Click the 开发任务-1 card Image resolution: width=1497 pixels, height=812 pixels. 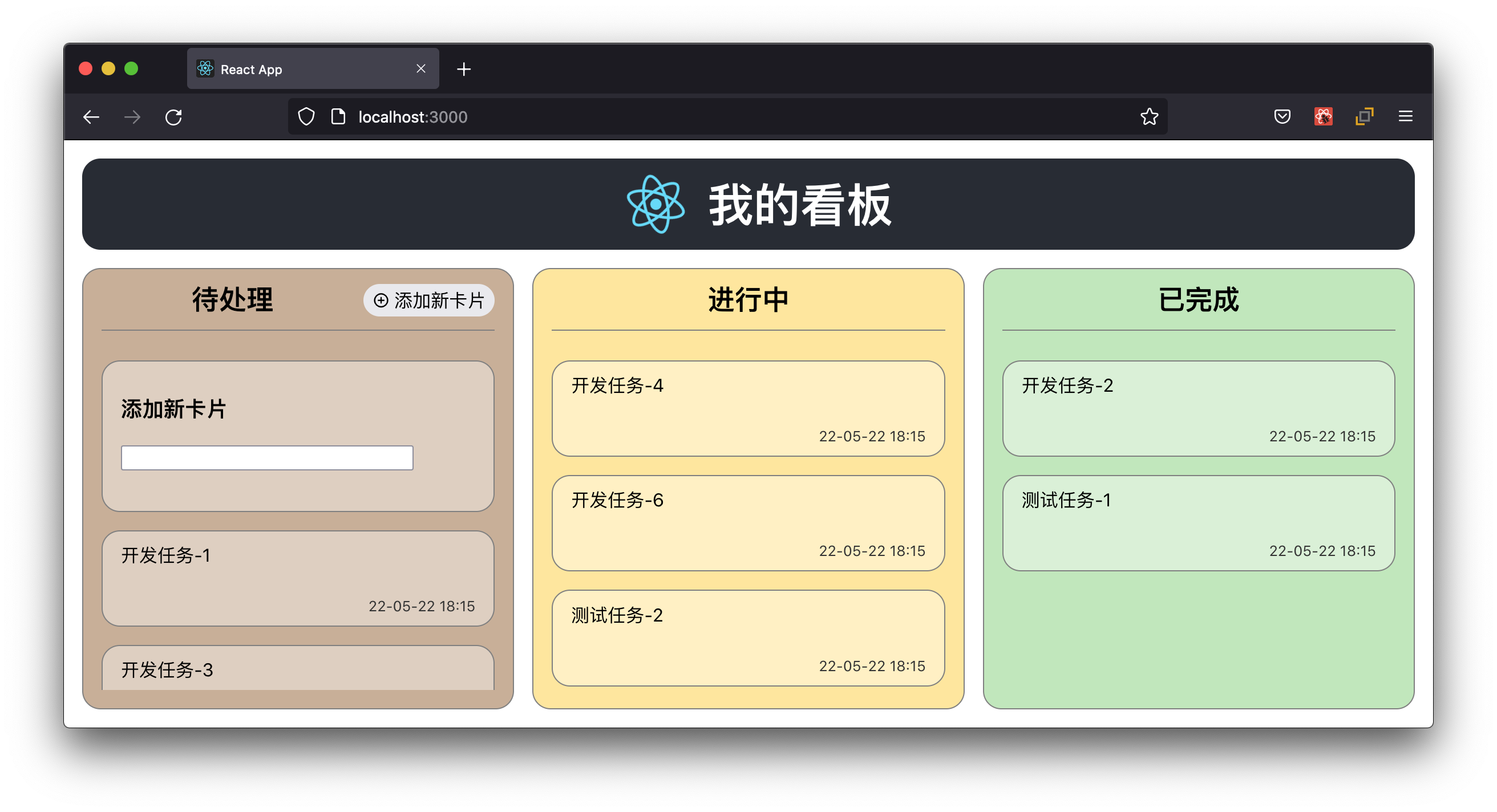298,579
